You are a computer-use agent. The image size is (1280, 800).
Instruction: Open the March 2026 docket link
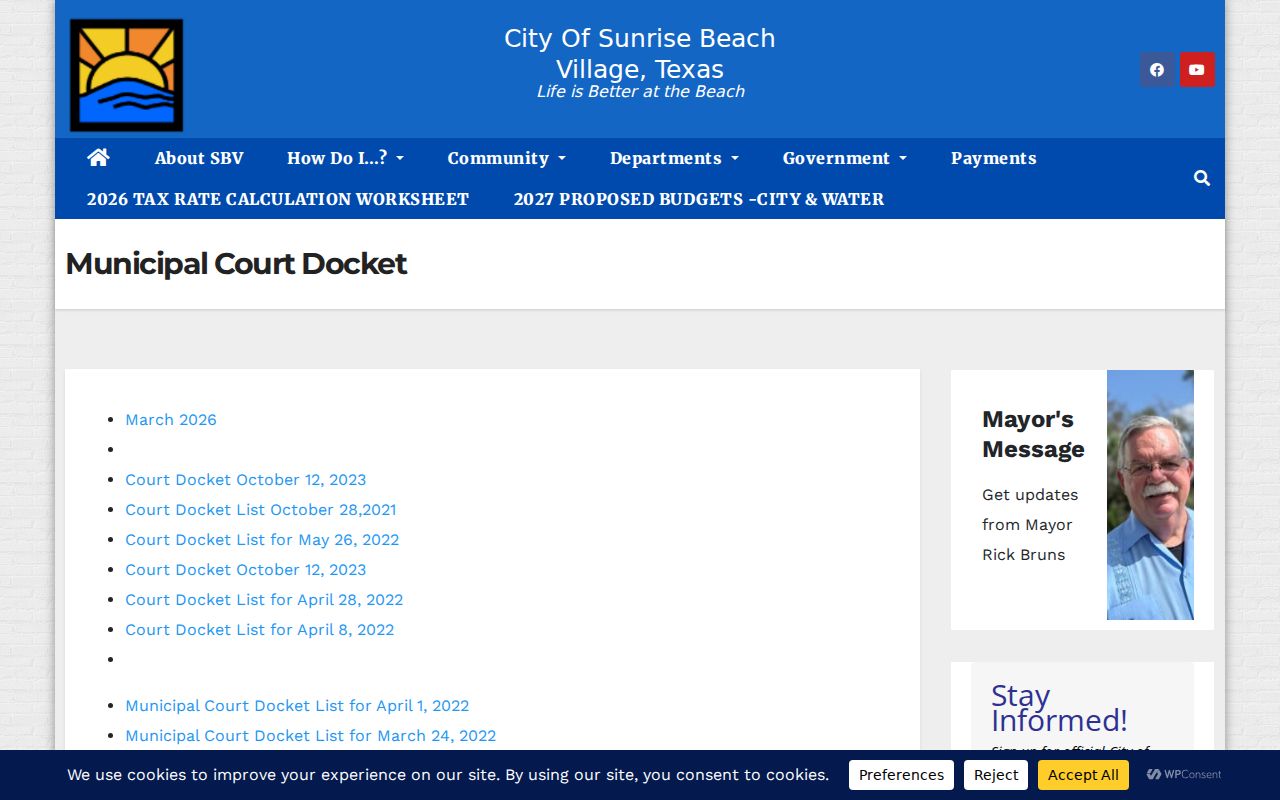(171, 420)
